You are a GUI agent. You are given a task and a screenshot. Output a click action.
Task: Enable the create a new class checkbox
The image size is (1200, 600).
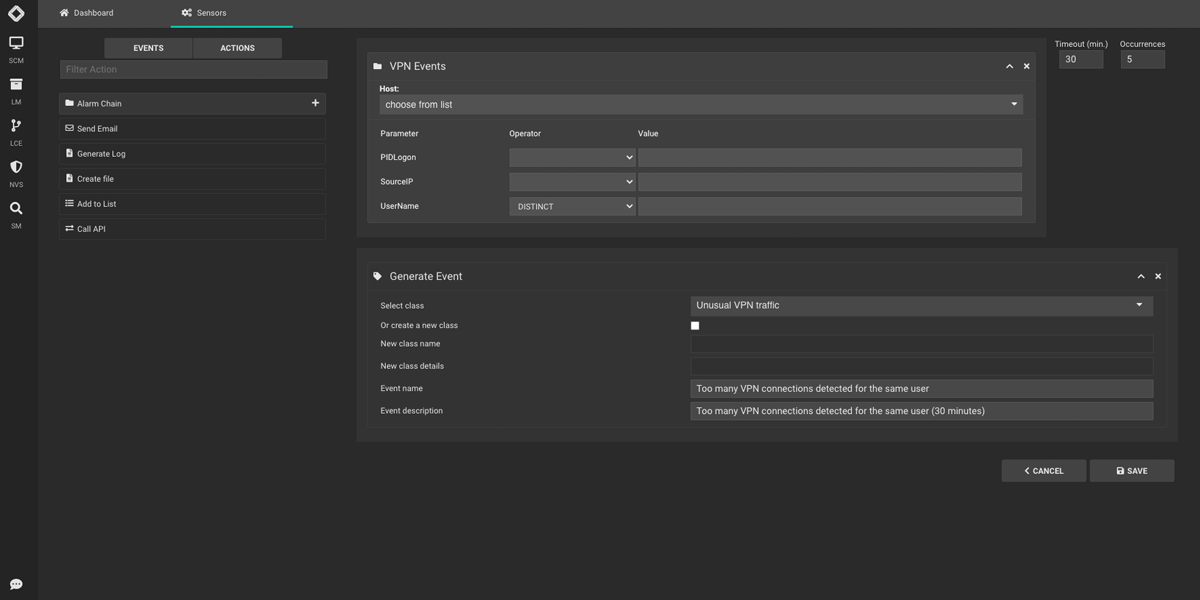click(x=695, y=325)
